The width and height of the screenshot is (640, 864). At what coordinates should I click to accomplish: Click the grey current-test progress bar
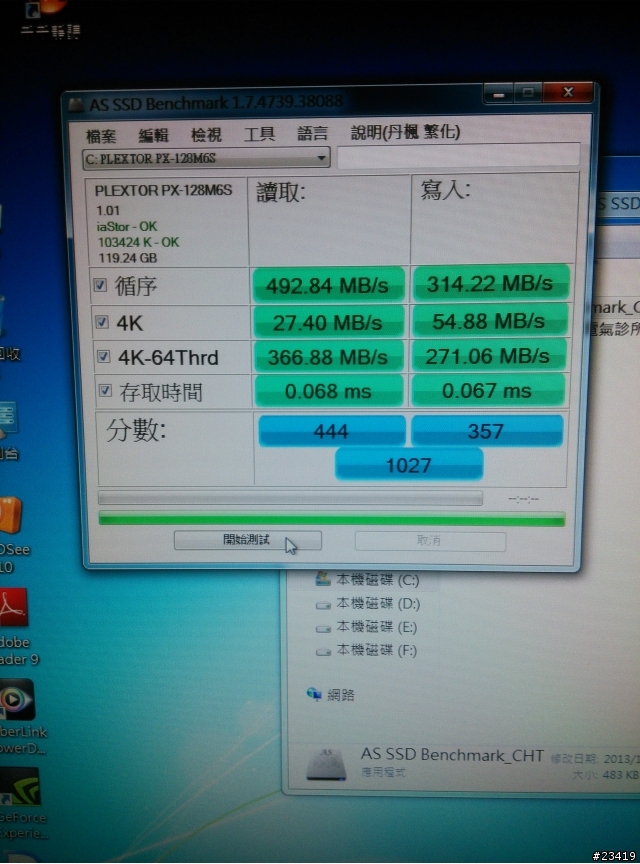[x=290, y=498]
